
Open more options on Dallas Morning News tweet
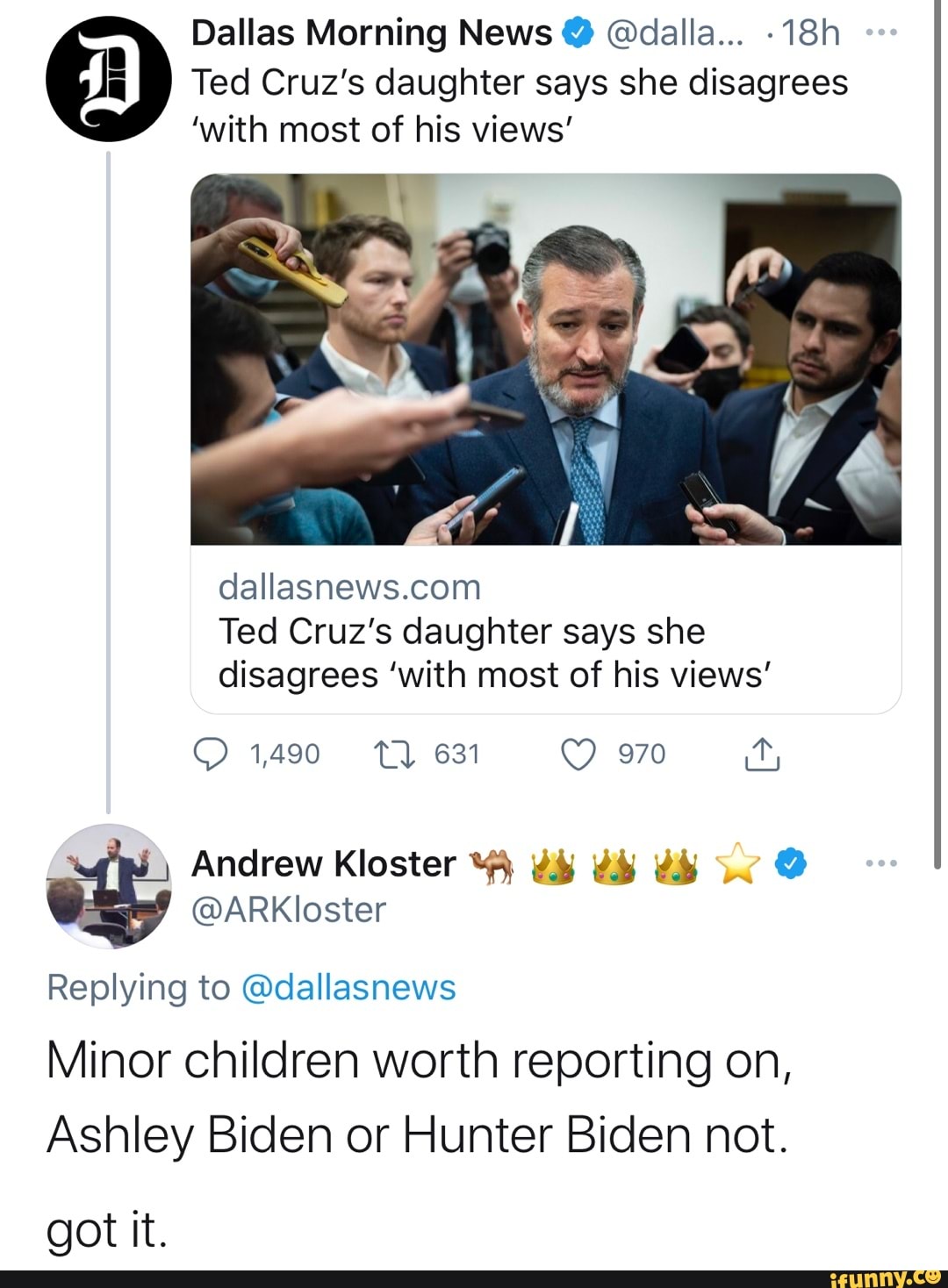point(880,32)
